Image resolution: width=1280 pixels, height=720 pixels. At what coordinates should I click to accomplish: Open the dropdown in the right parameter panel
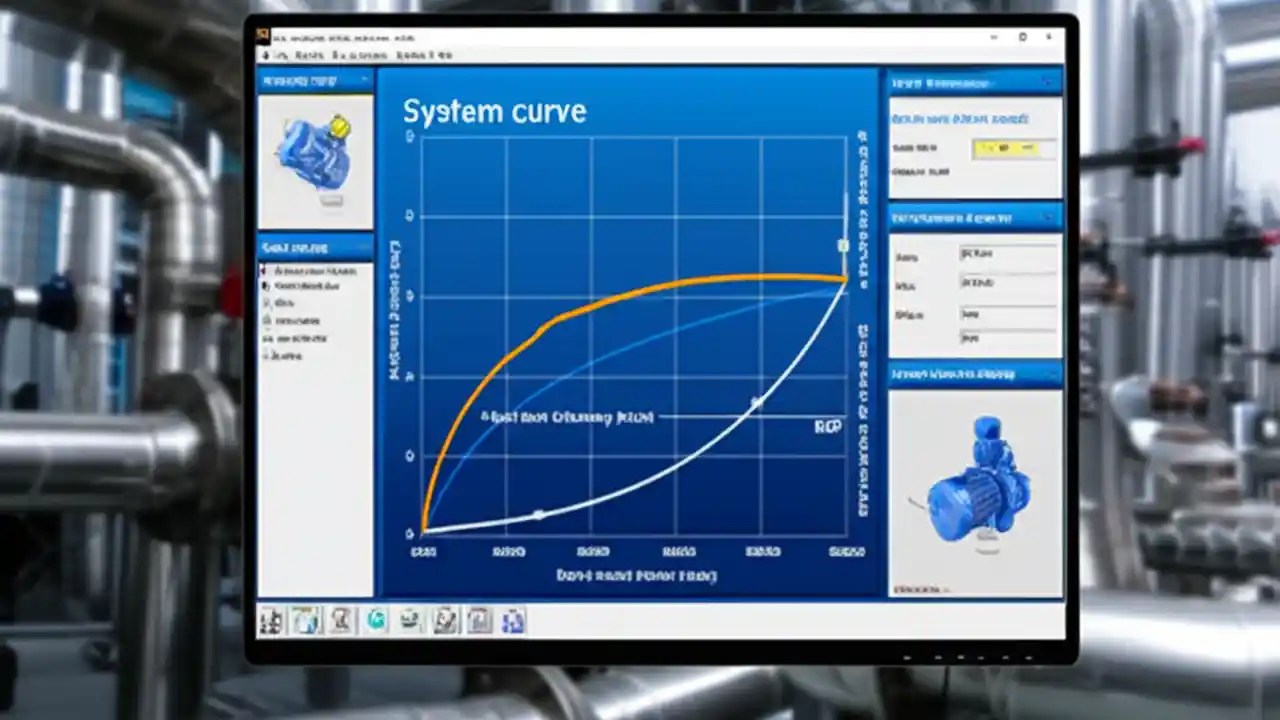[x=1010, y=253]
